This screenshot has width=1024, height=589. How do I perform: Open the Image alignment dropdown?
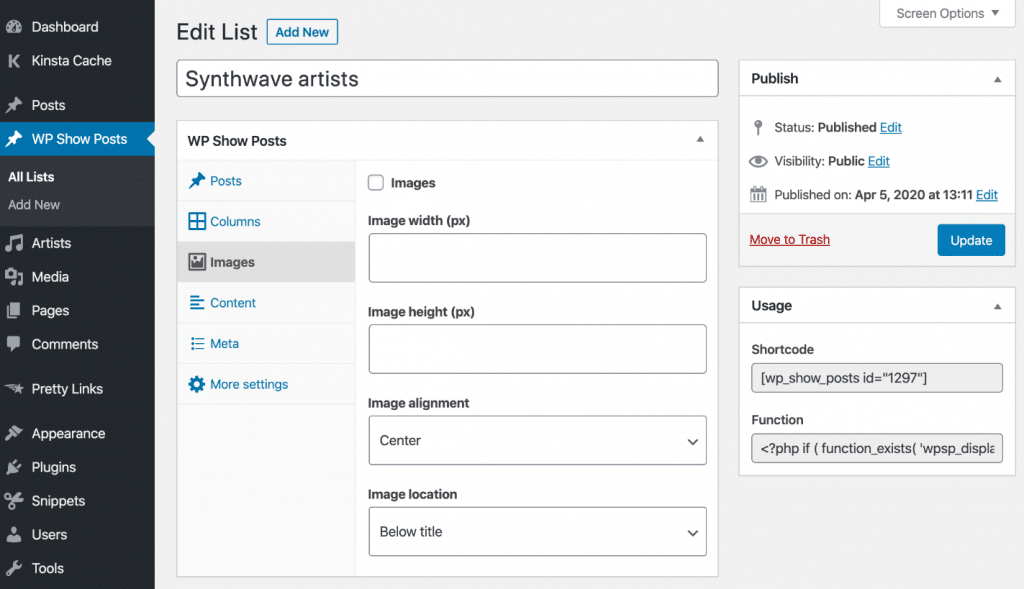coord(537,441)
